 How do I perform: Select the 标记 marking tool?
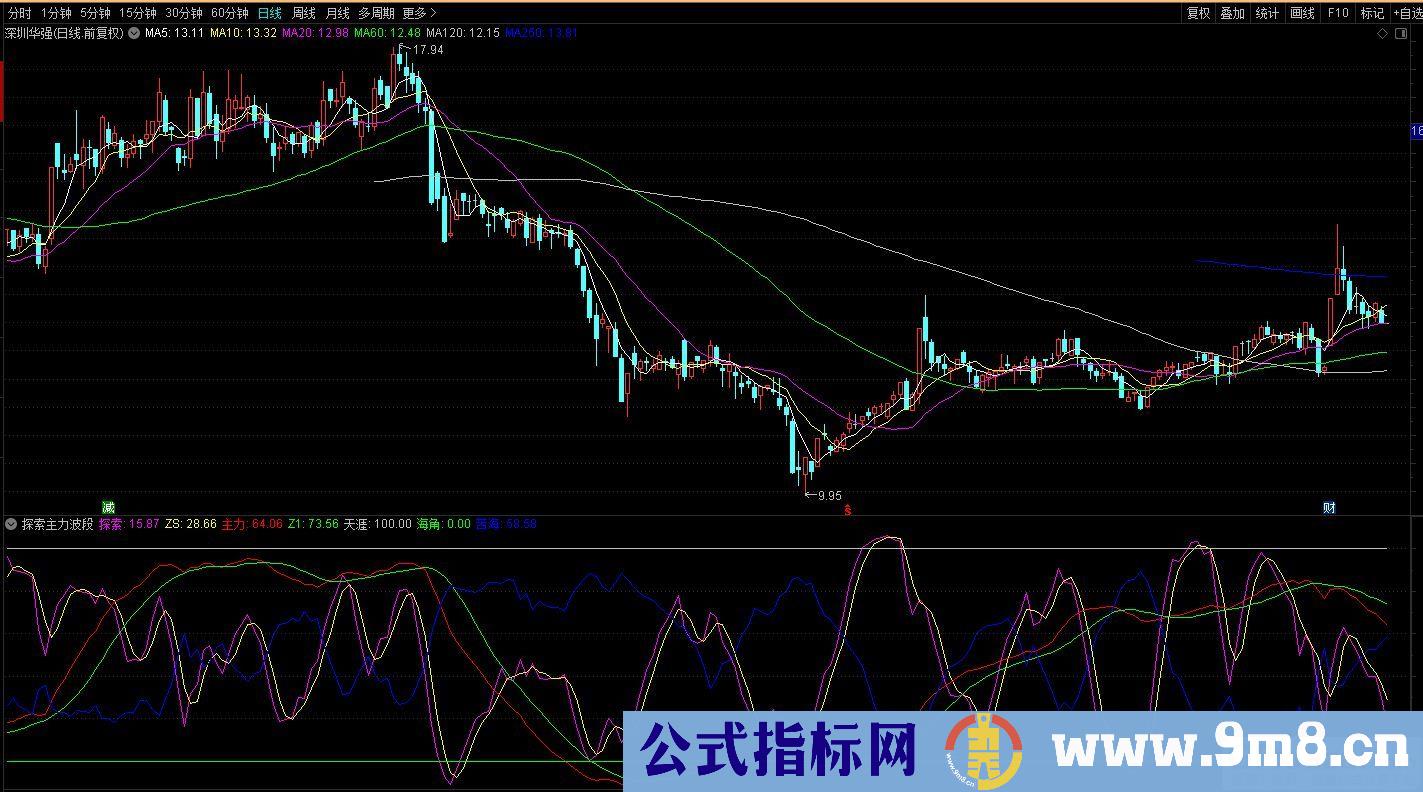1372,13
